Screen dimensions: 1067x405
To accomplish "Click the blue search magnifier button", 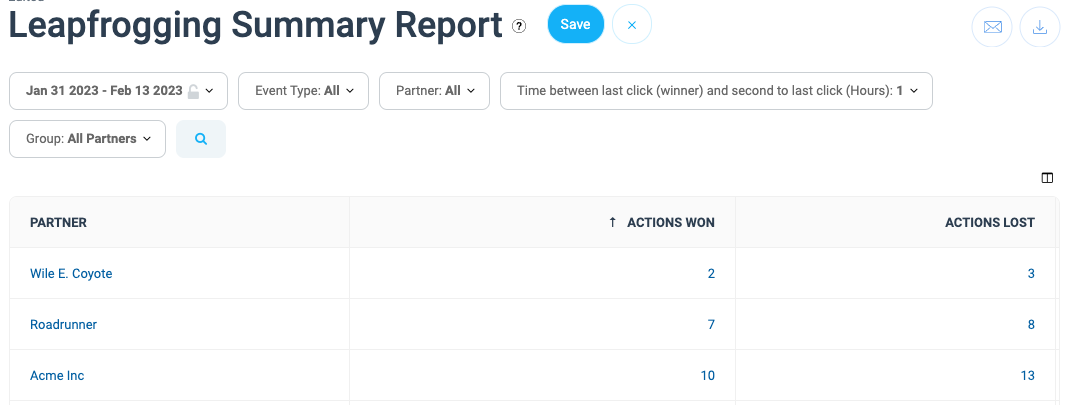I will pos(201,139).
